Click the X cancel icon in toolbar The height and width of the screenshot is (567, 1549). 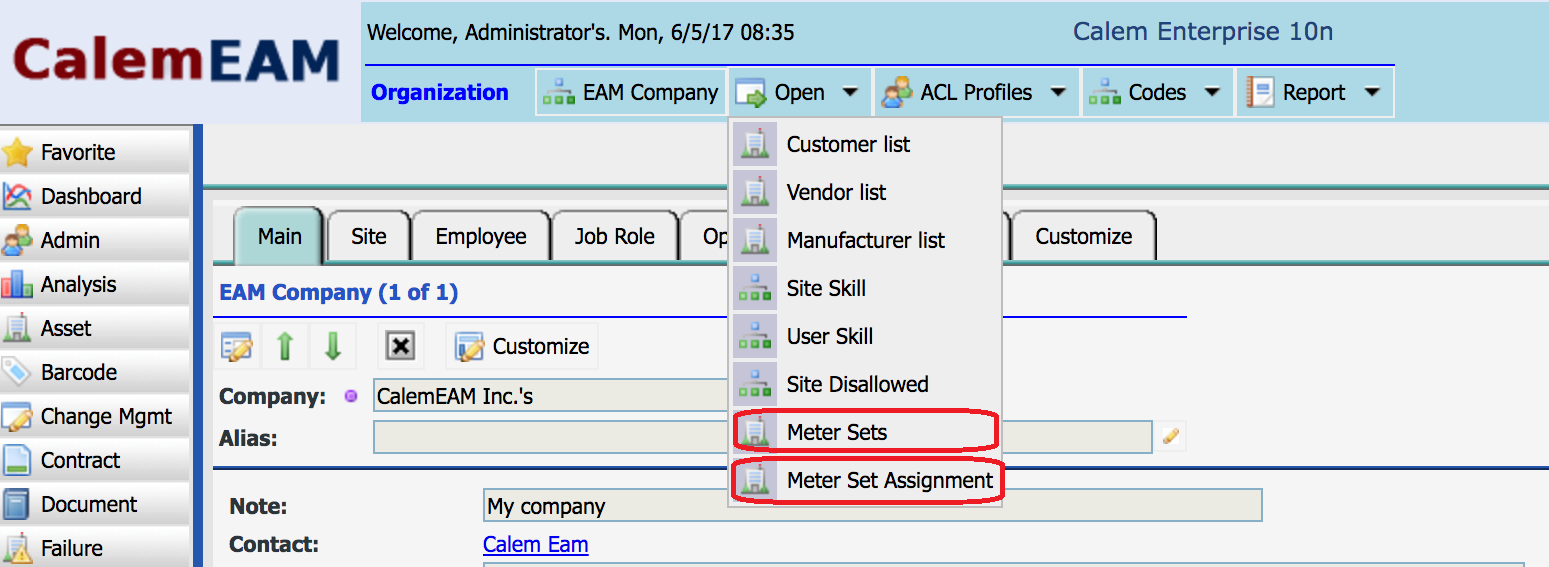click(400, 347)
